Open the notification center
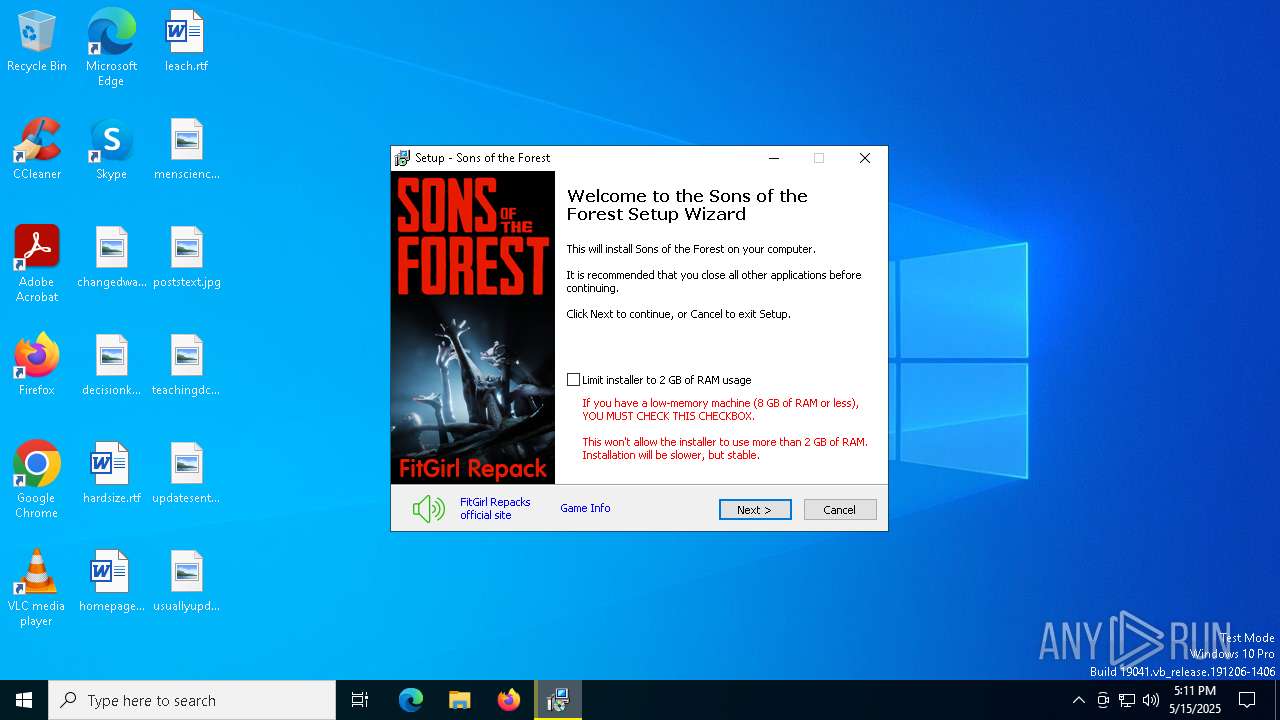The image size is (1280, 720). tap(1247, 700)
